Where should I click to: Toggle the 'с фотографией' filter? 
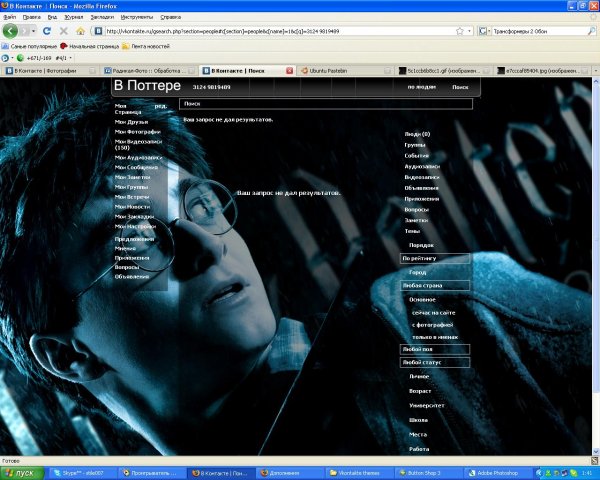point(432,325)
